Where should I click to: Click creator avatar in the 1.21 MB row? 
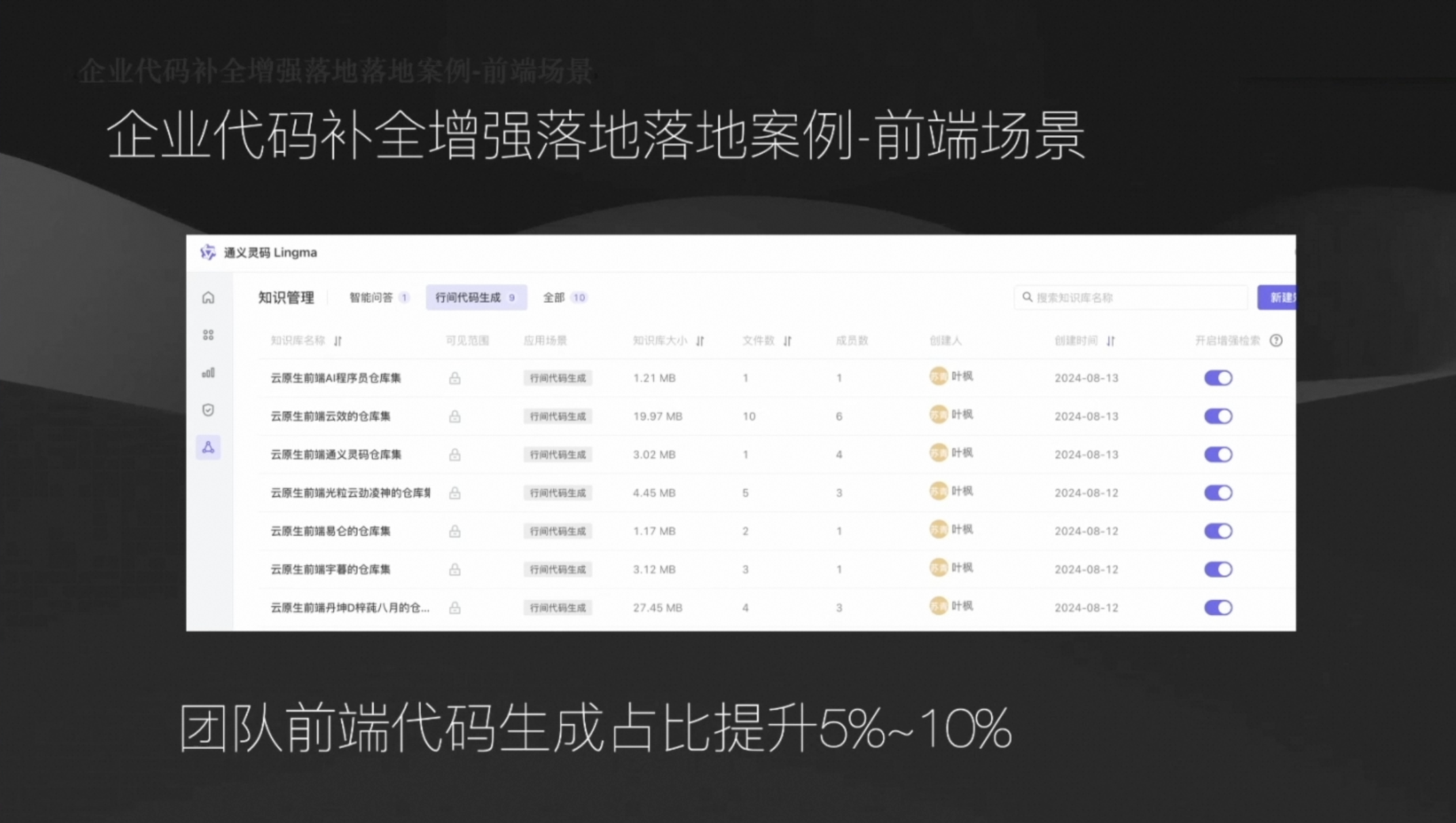point(938,376)
